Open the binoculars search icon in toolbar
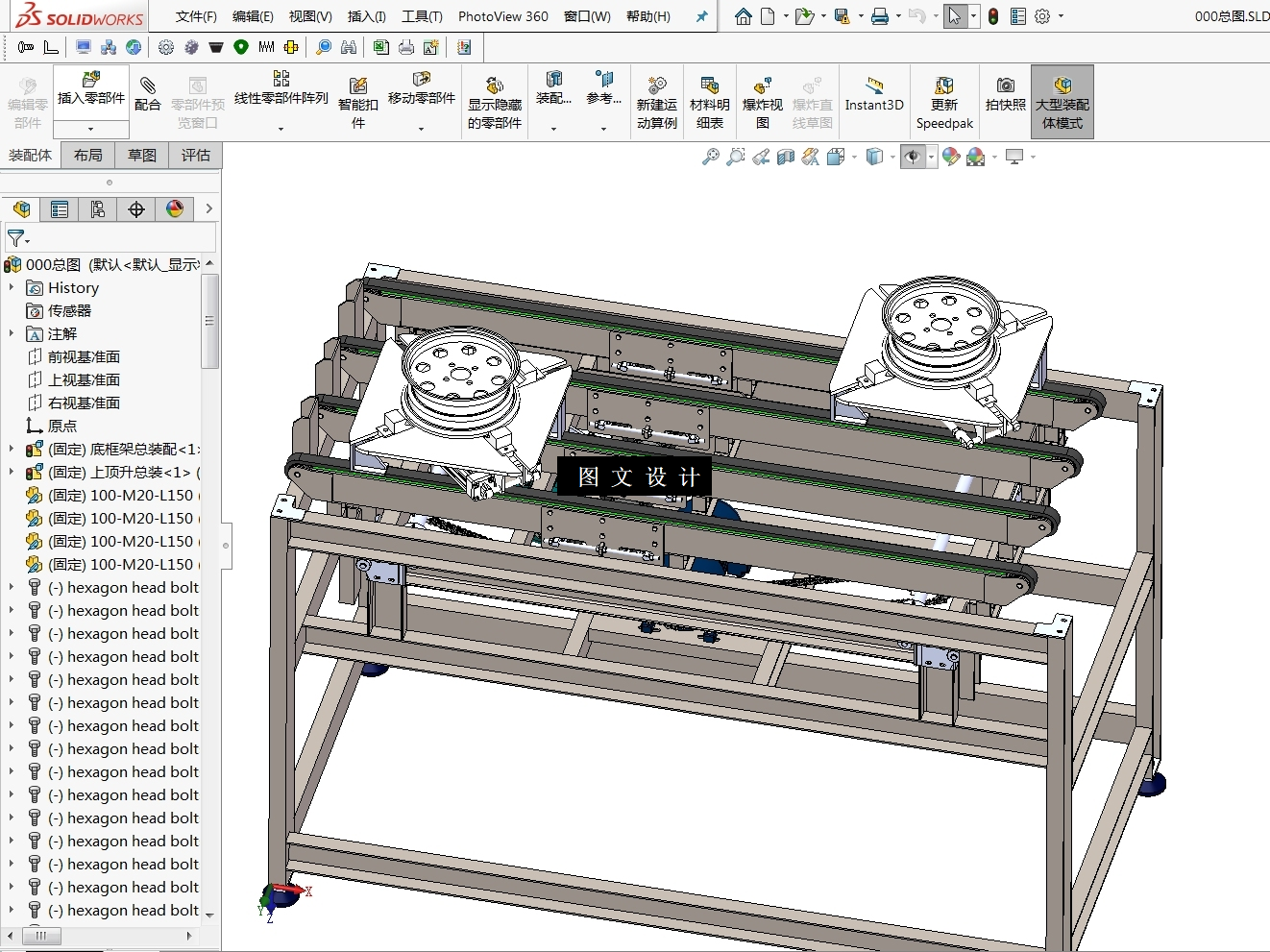The width and height of the screenshot is (1270, 952). [x=349, y=47]
